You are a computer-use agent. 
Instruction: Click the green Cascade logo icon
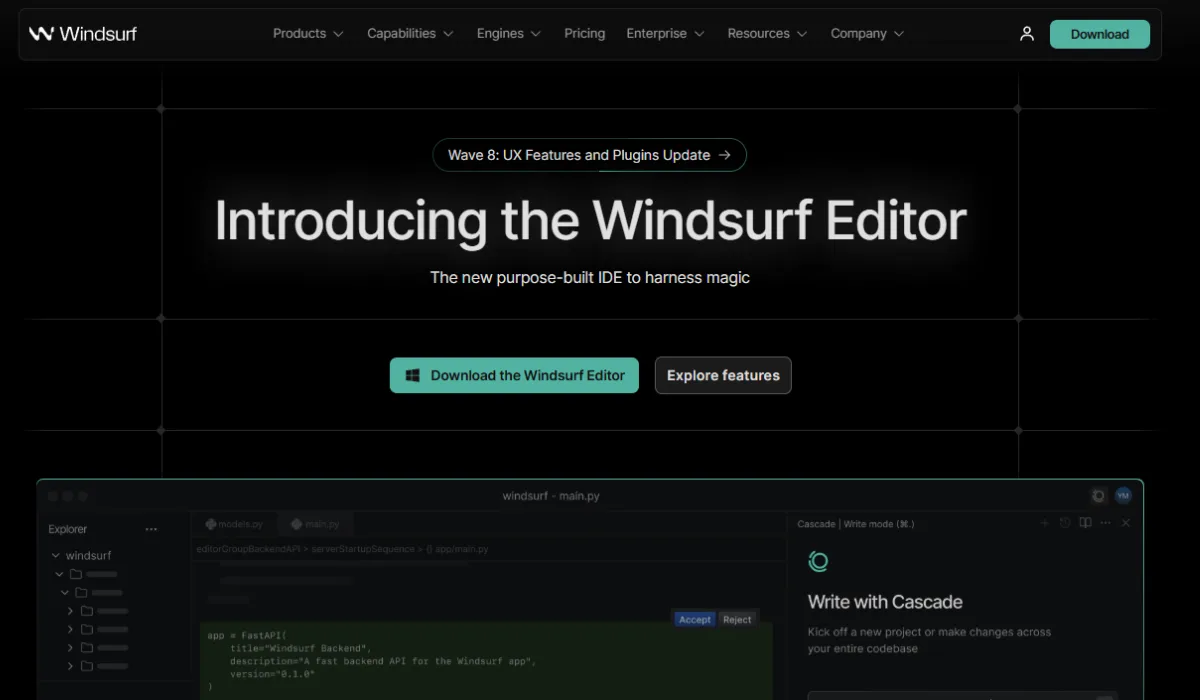click(818, 562)
